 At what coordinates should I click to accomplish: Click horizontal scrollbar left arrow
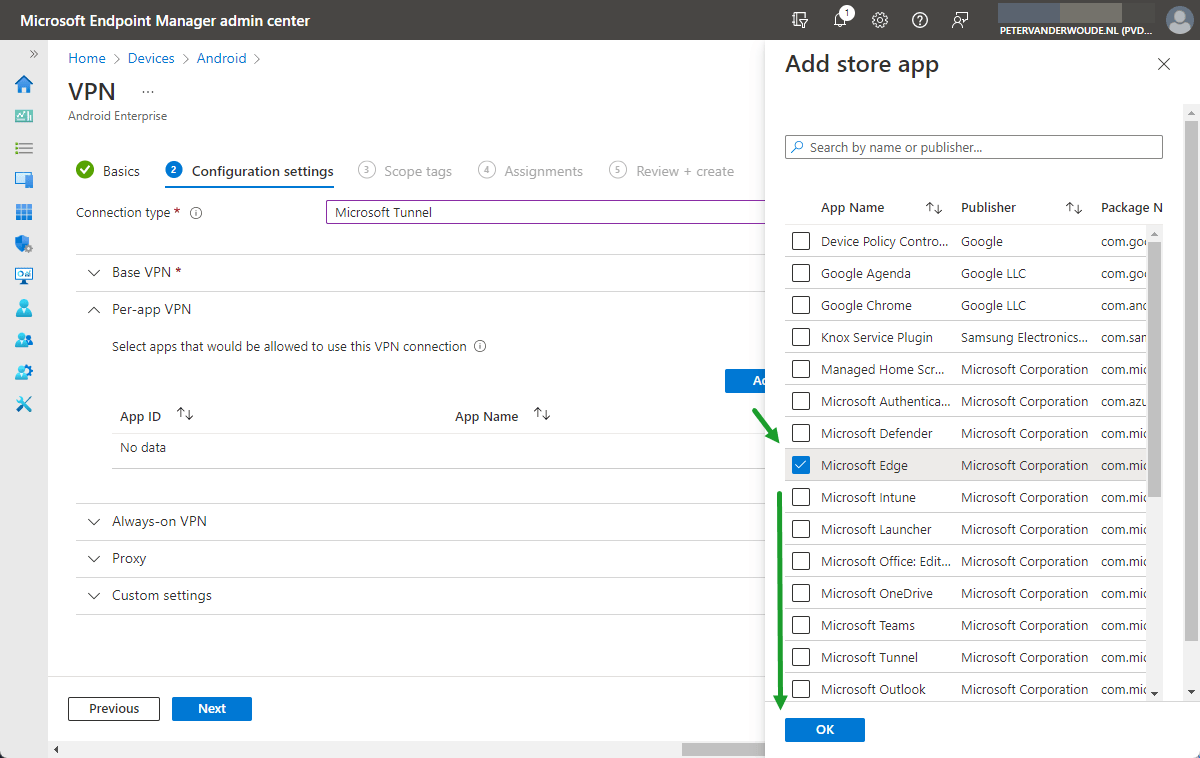(x=56, y=749)
